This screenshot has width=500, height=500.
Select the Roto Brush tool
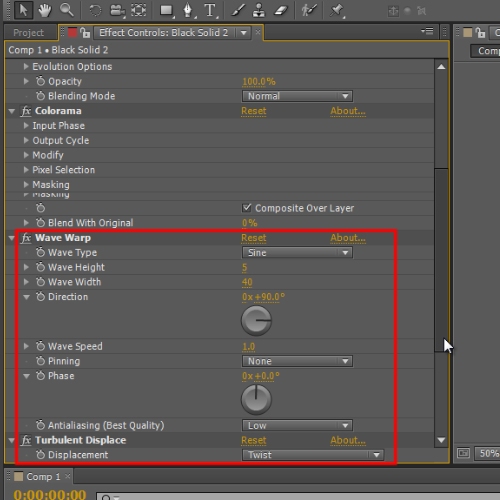309,10
